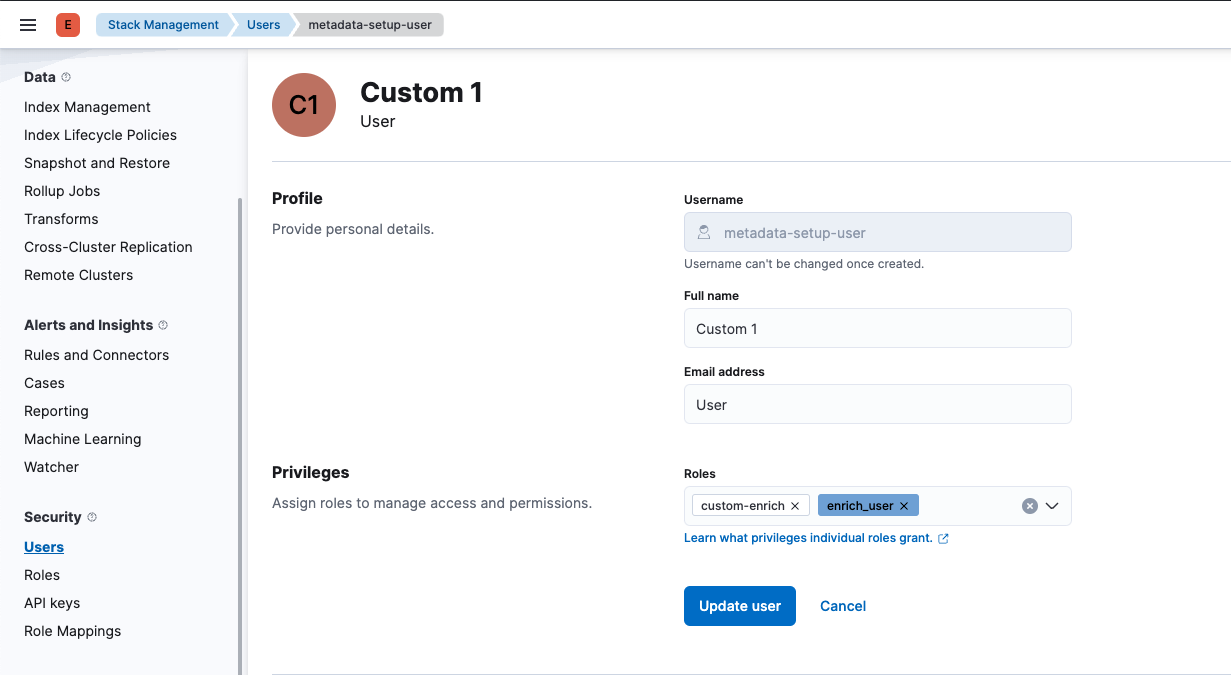Click 'Provide personal details.' description

coord(353,229)
